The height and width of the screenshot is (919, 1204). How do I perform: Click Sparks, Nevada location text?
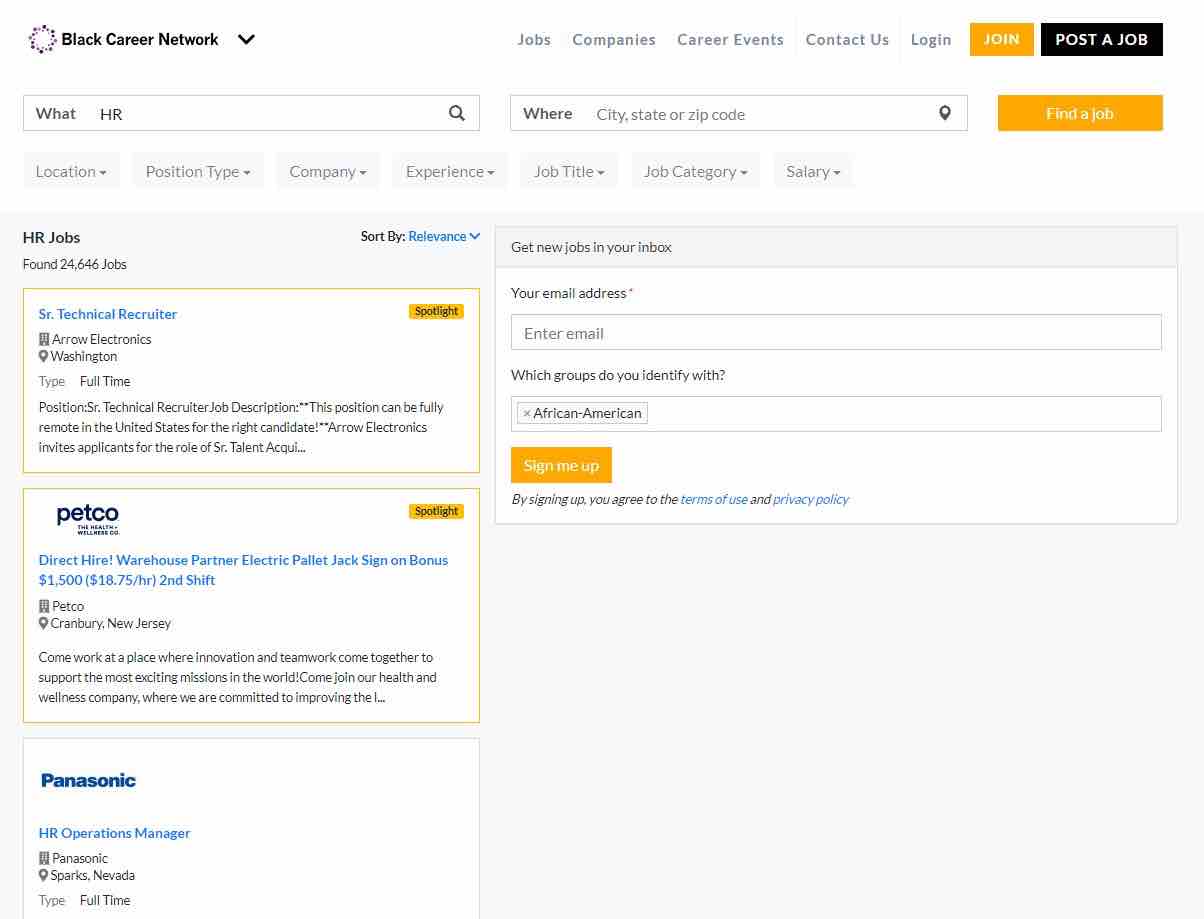[93, 875]
